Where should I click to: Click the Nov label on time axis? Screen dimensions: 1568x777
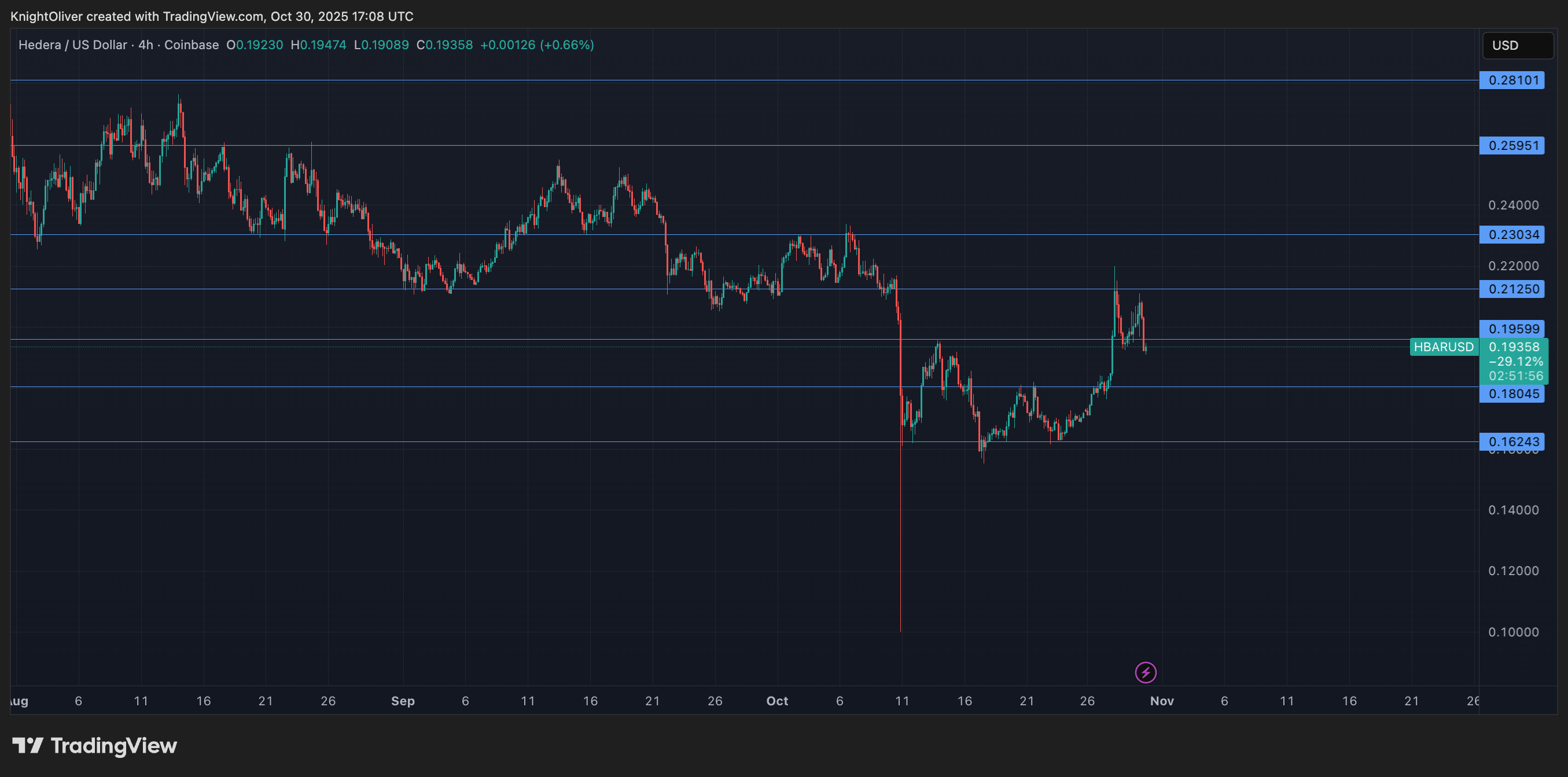point(1161,701)
